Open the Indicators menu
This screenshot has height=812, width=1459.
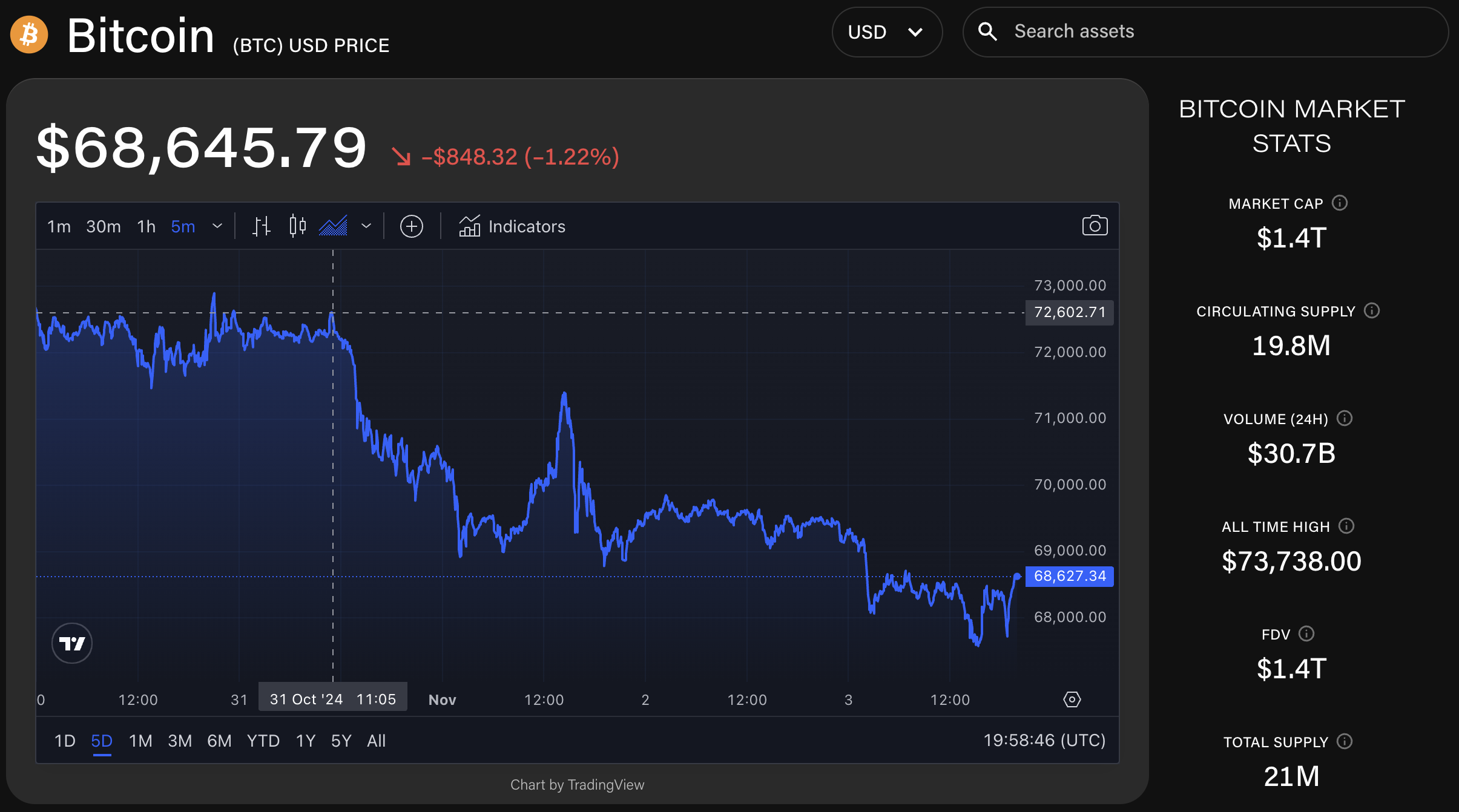click(x=512, y=226)
